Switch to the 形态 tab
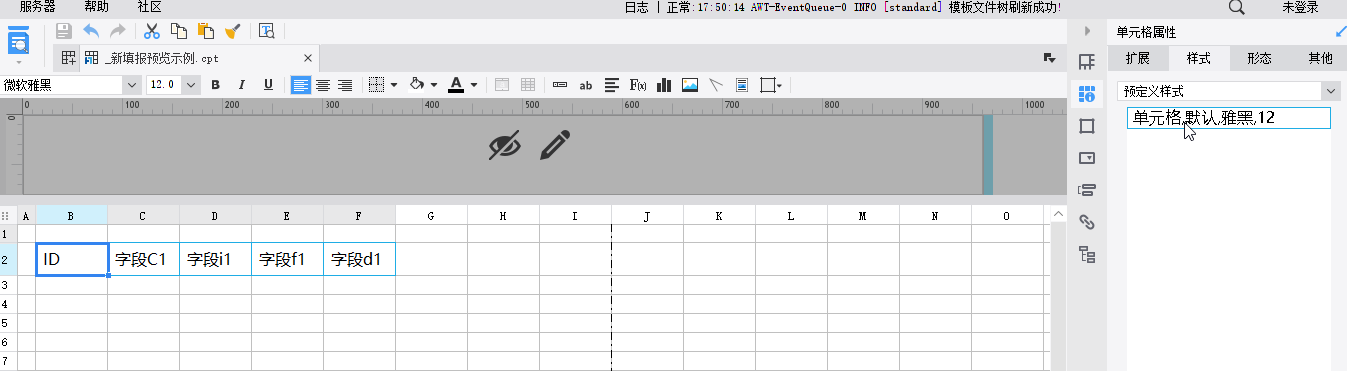 (1259, 58)
